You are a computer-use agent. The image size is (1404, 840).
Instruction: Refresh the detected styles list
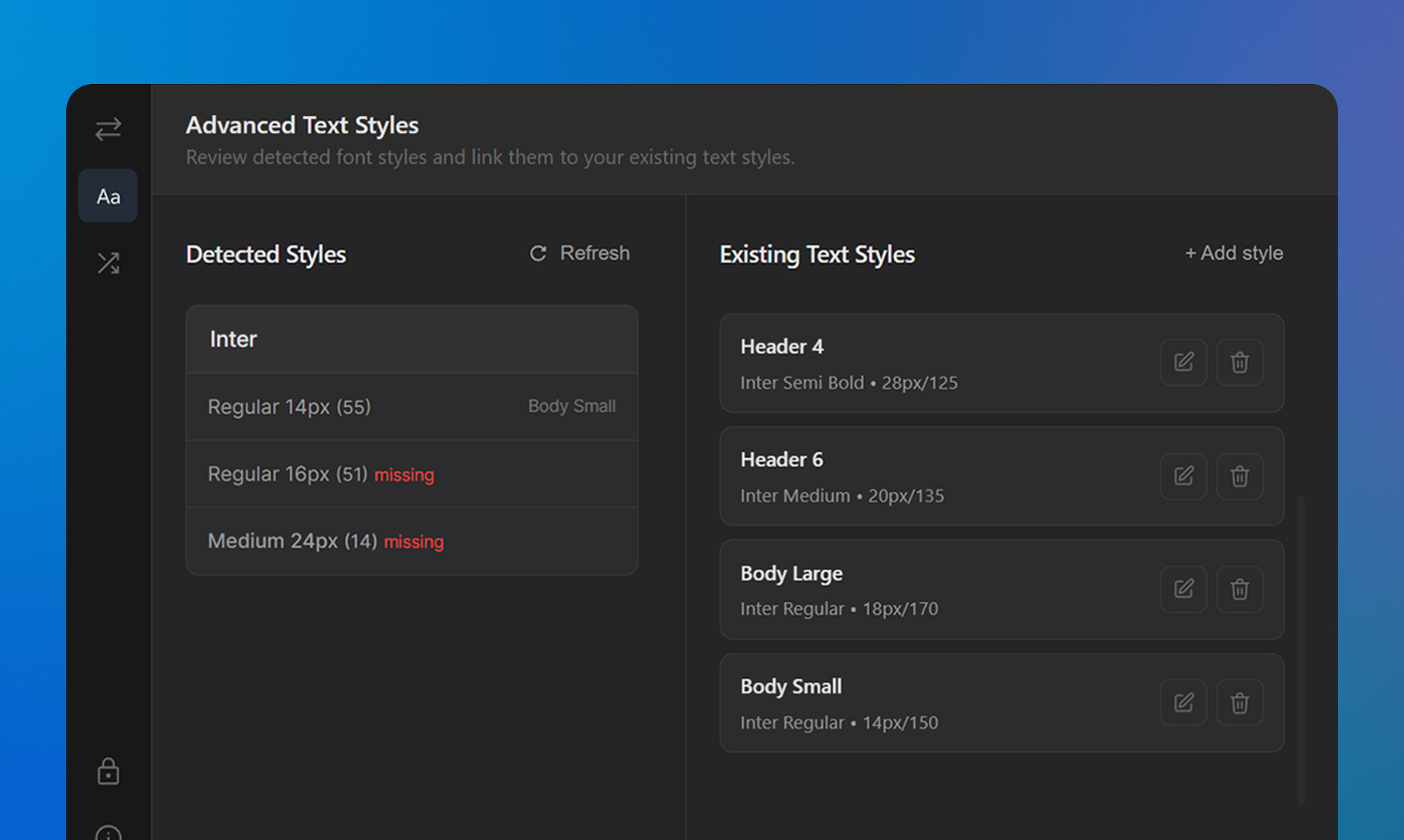click(579, 253)
